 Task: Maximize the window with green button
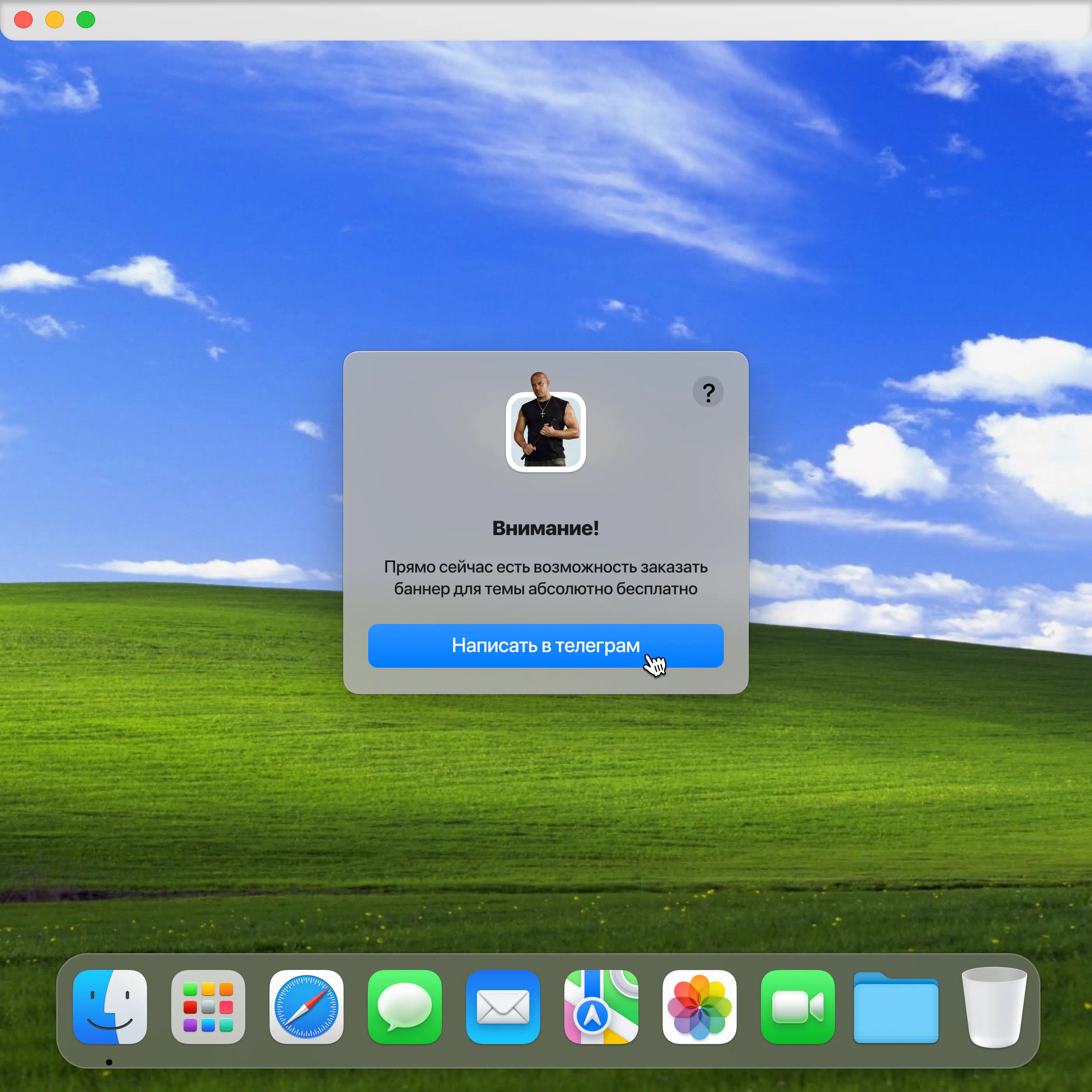(x=86, y=19)
